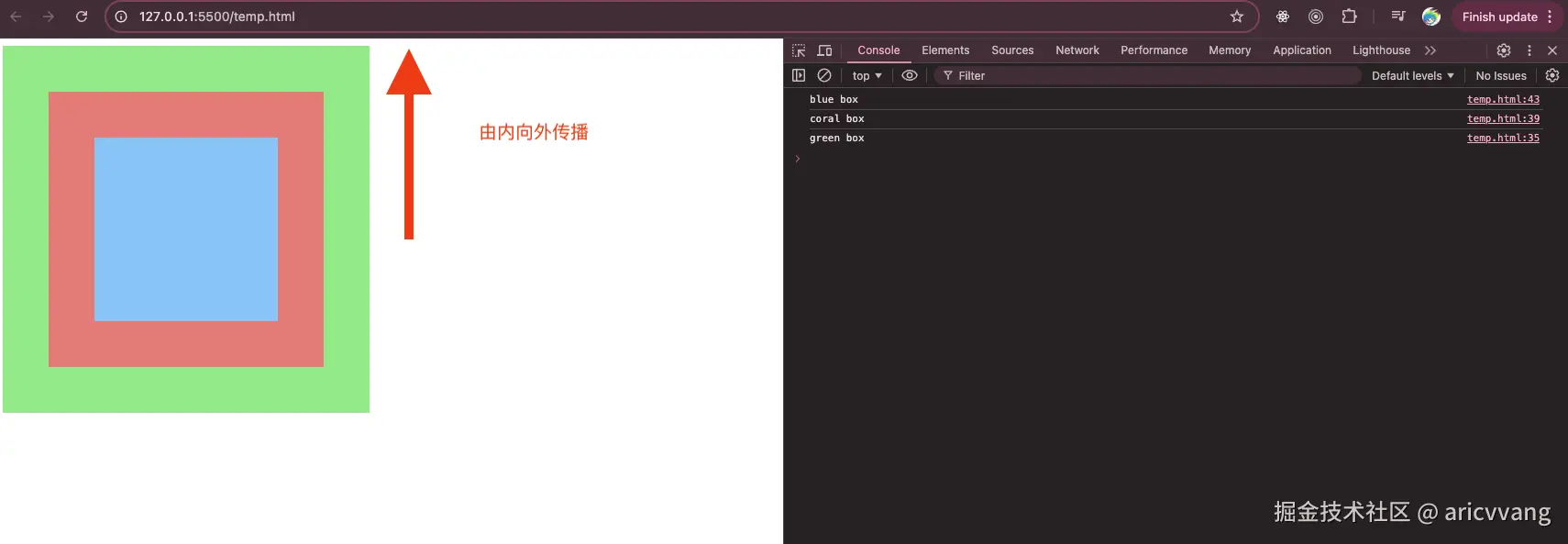The width and height of the screenshot is (1568, 544).
Task: Click the concentric-circles extension icon
Action: coord(1316,17)
